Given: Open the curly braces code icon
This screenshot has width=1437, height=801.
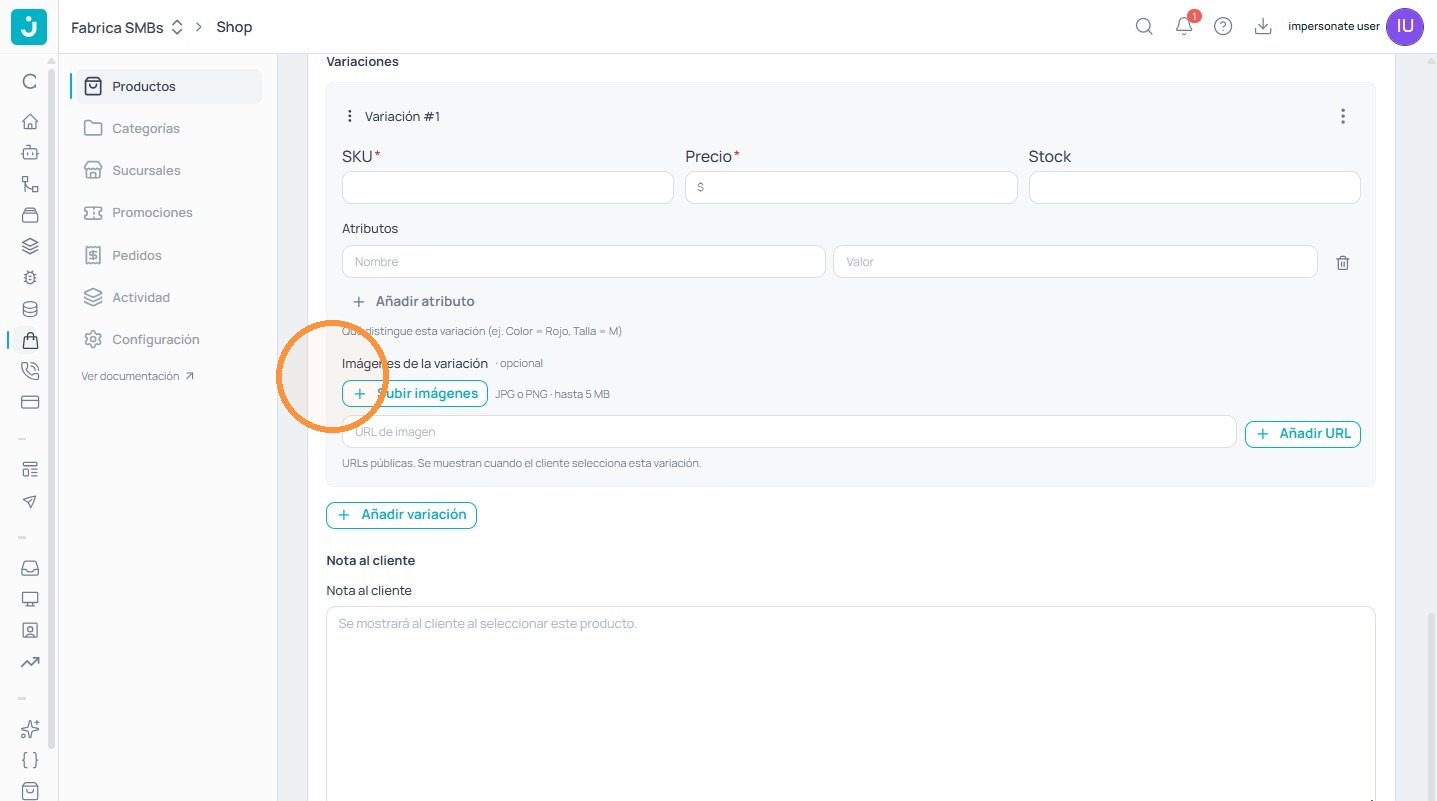Looking at the screenshot, I should click(30, 760).
